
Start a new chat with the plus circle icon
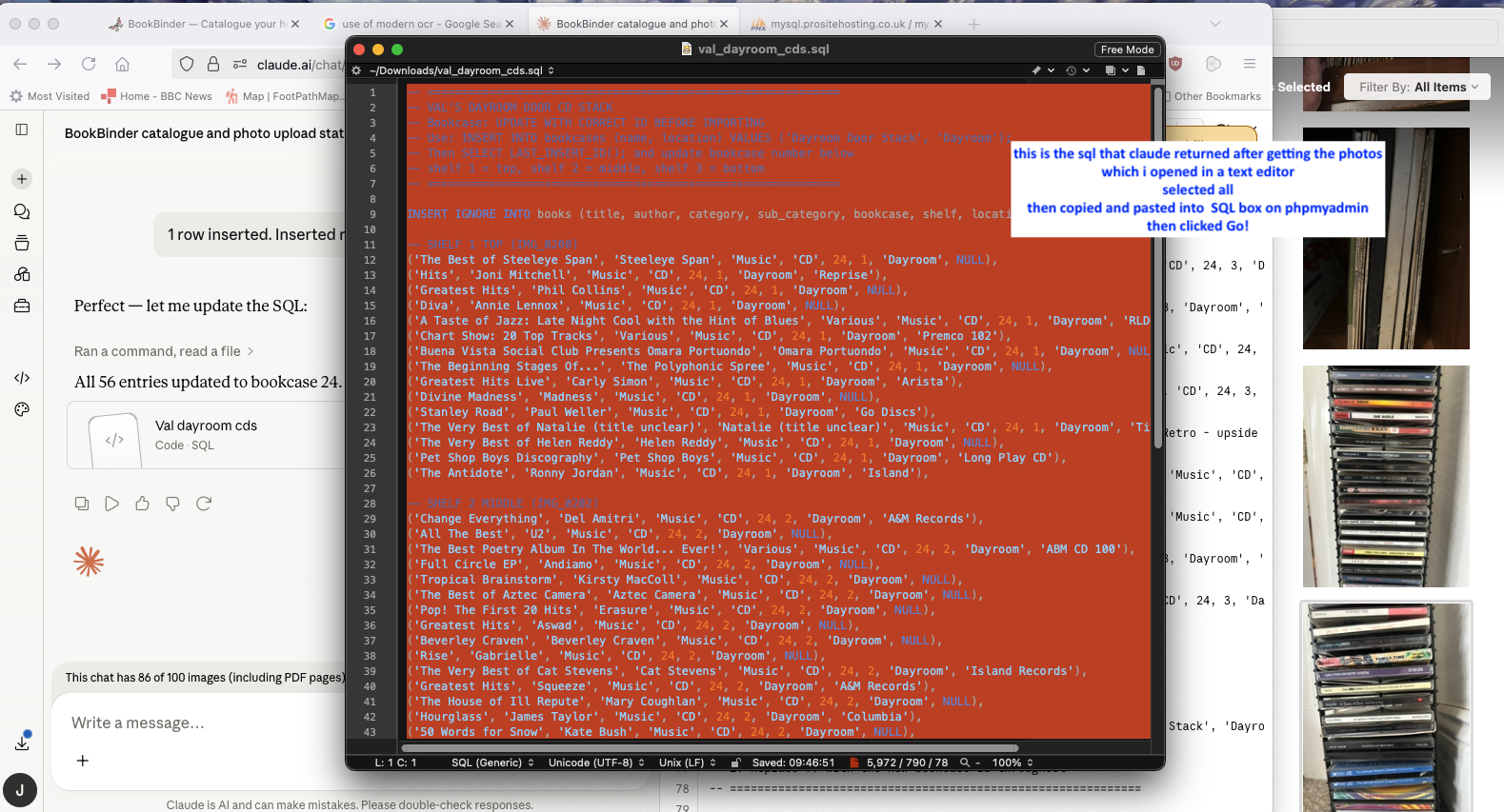pos(22,179)
